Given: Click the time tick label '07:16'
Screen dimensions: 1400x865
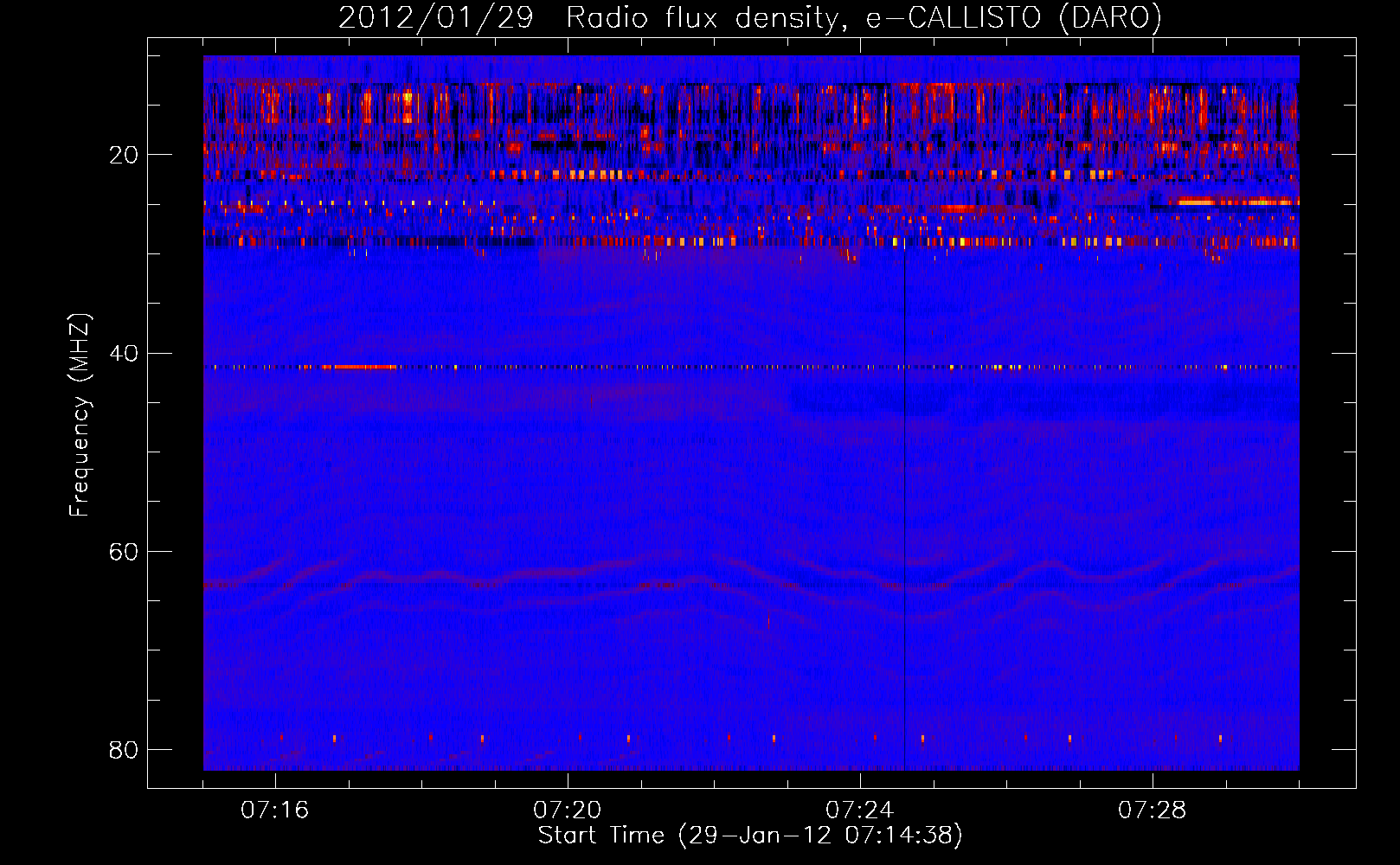Looking at the screenshot, I should click(x=275, y=811).
